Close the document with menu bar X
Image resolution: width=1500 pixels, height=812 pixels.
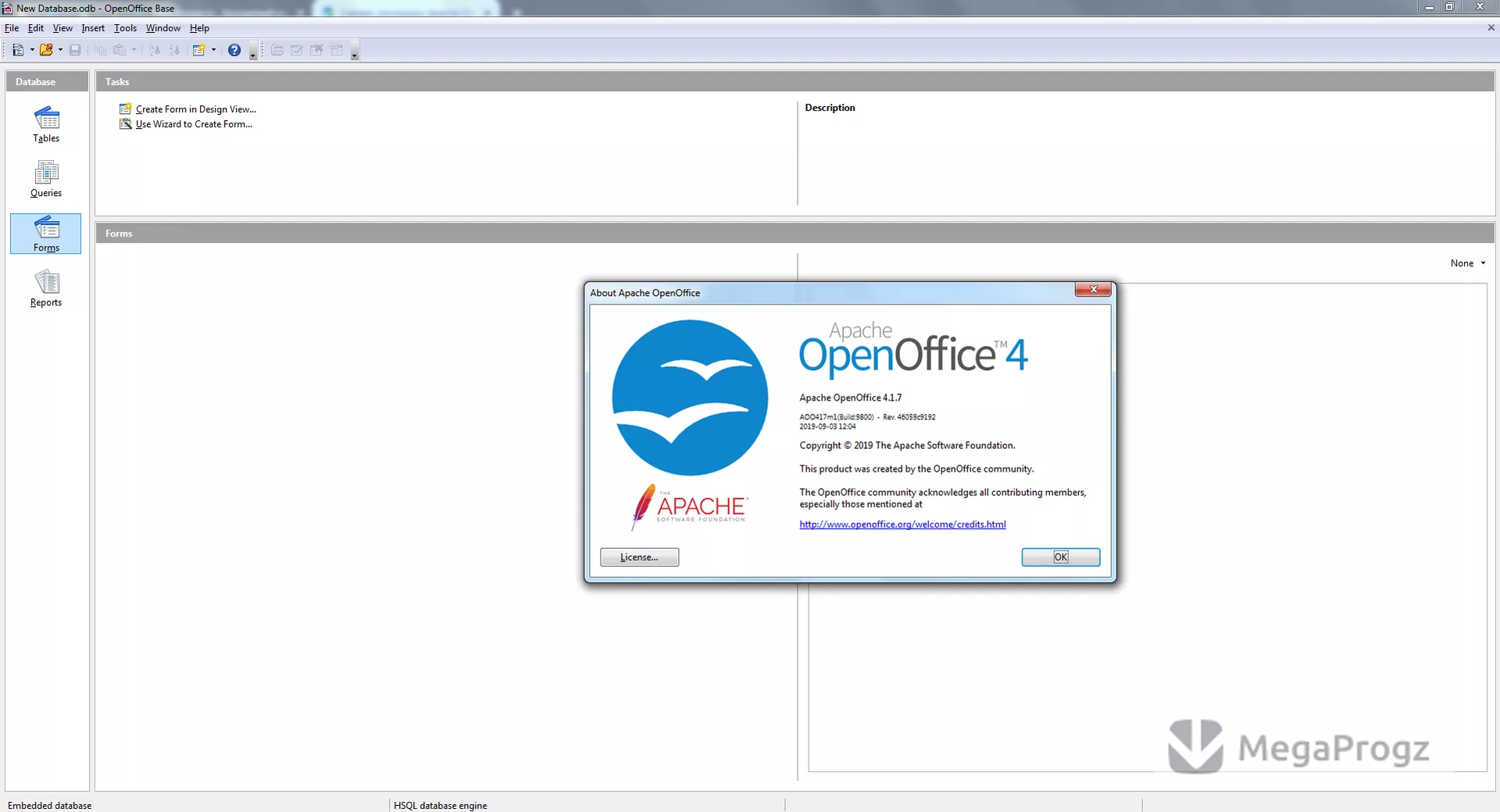click(x=1491, y=27)
